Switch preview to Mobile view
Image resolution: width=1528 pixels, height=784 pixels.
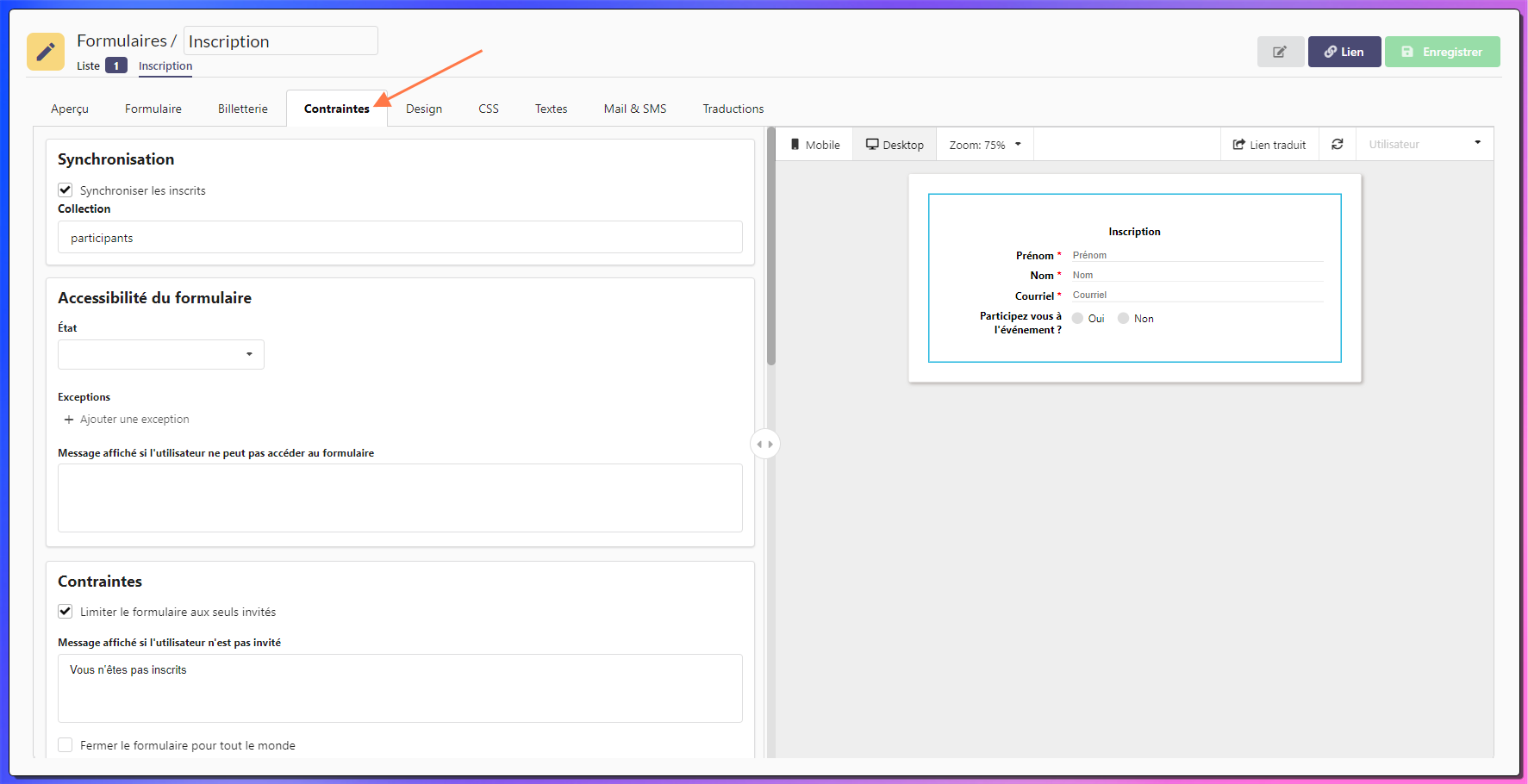814,145
